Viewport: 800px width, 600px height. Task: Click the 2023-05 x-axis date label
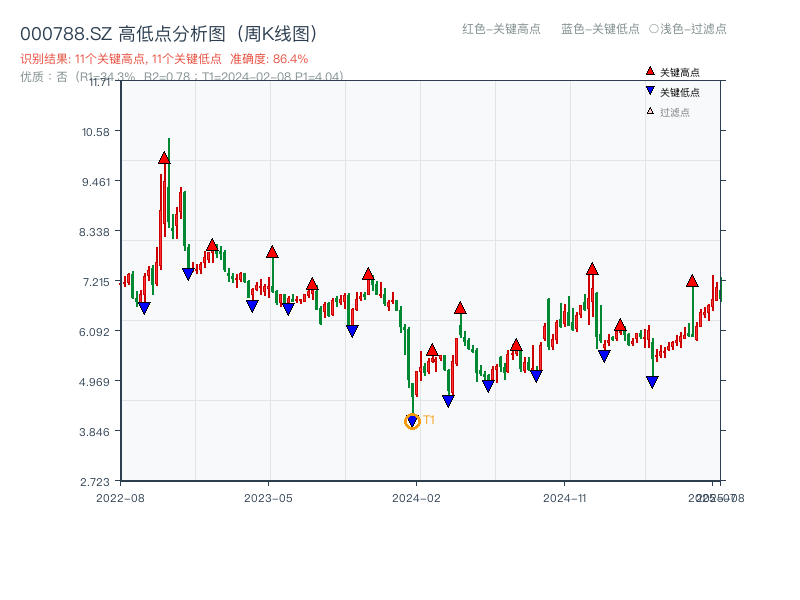tap(268, 498)
